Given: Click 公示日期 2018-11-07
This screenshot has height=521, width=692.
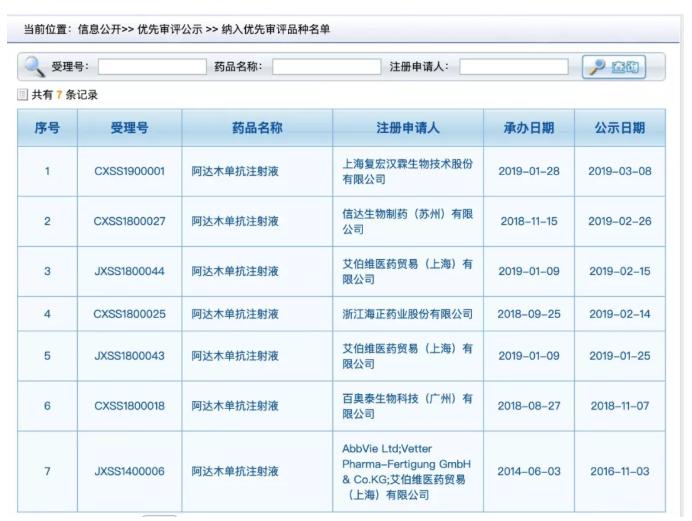Looking at the screenshot, I should click(x=620, y=405).
